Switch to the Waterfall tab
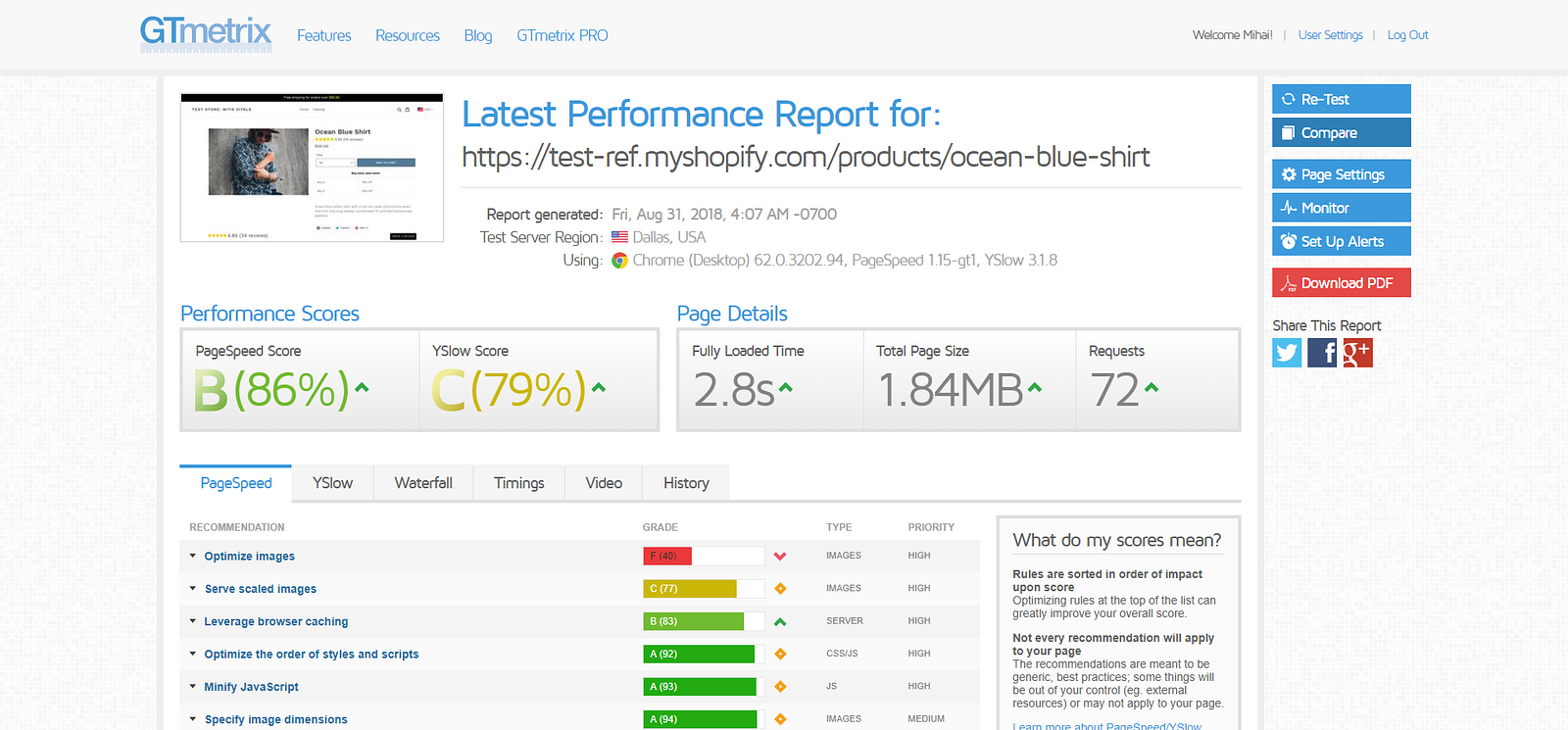 click(x=423, y=483)
